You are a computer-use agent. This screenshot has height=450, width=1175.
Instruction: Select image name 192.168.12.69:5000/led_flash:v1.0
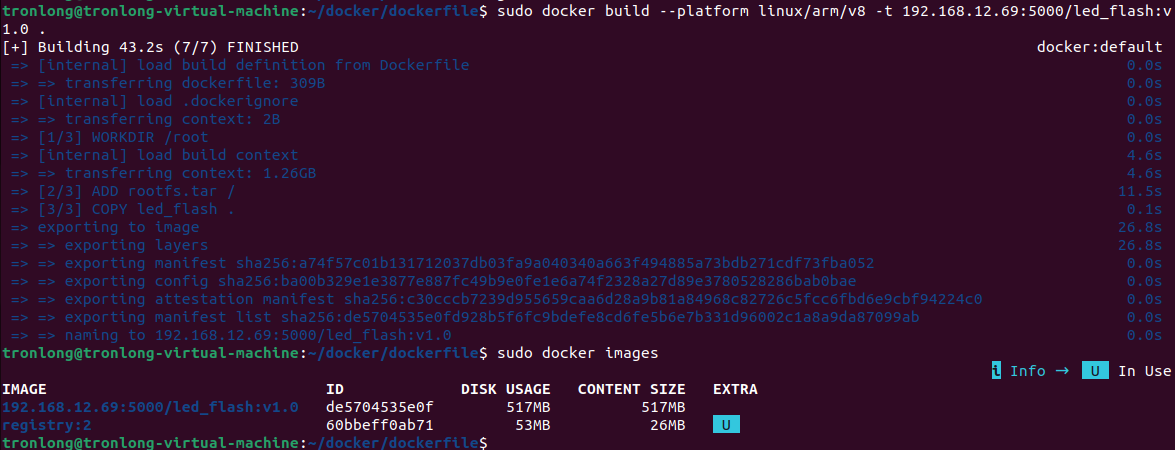click(151, 407)
